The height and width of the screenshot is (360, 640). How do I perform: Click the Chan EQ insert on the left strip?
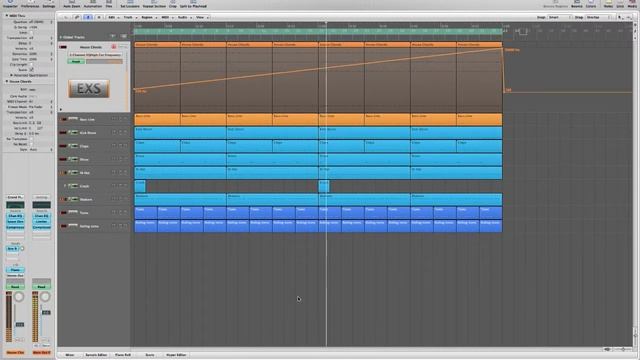pos(15,216)
